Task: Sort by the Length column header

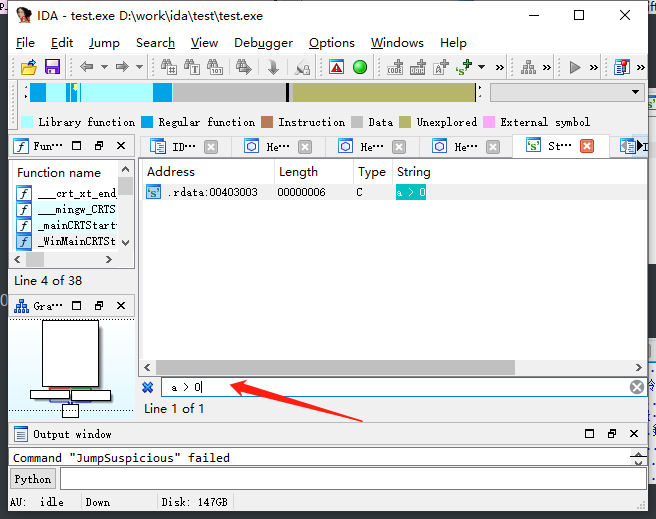Action: pyautogui.click(x=314, y=172)
